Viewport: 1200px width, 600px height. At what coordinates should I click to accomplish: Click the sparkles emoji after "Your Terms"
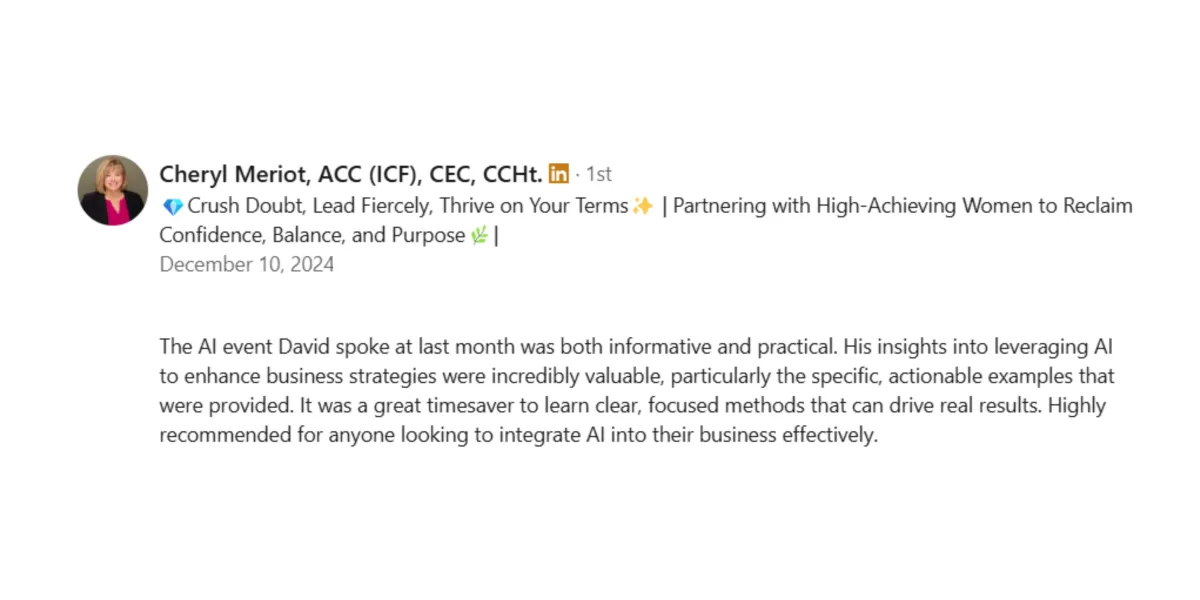[x=643, y=207]
